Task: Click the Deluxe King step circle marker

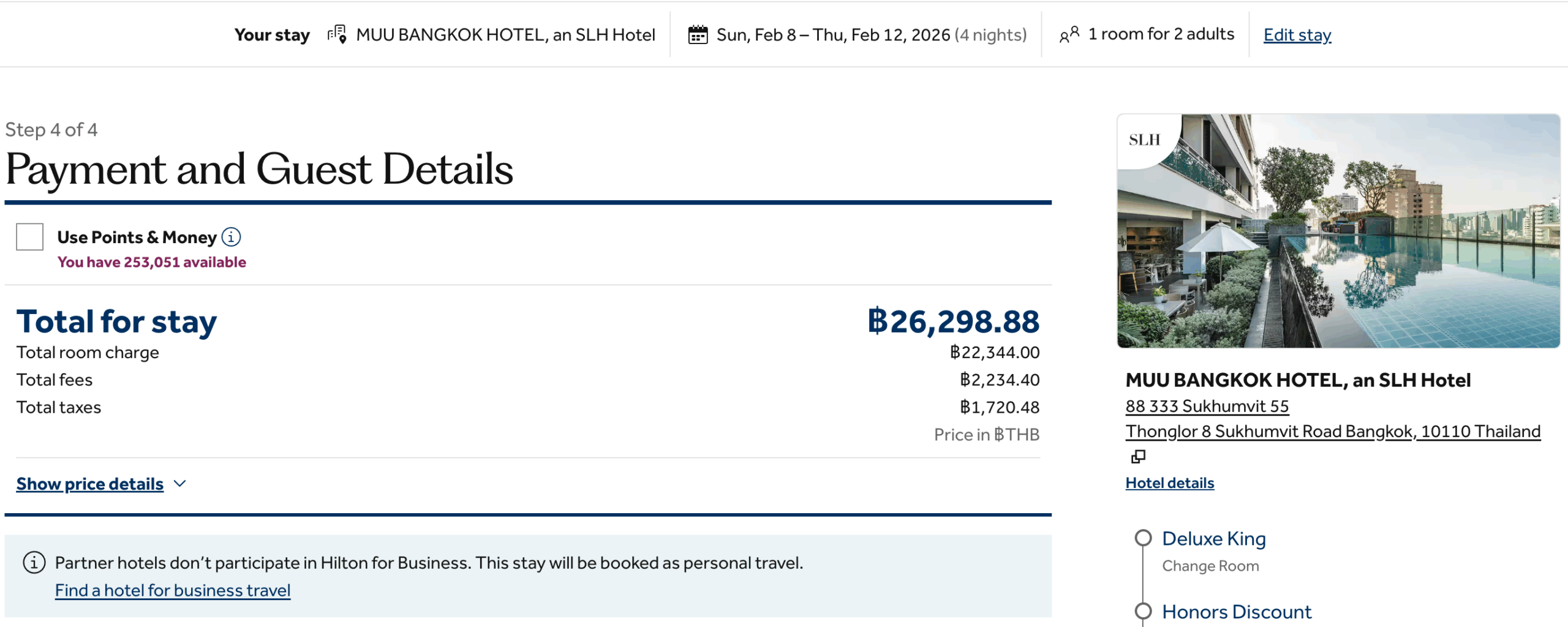Action: point(1143,538)
